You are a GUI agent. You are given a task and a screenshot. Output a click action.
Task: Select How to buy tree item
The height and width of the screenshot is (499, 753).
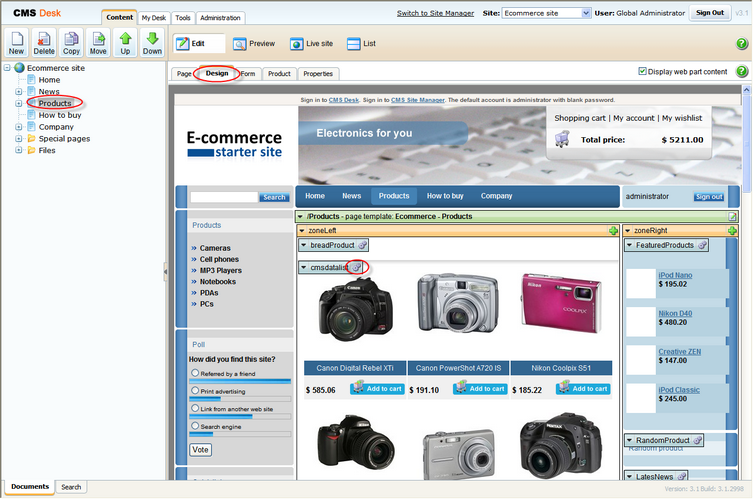(60, 115)
